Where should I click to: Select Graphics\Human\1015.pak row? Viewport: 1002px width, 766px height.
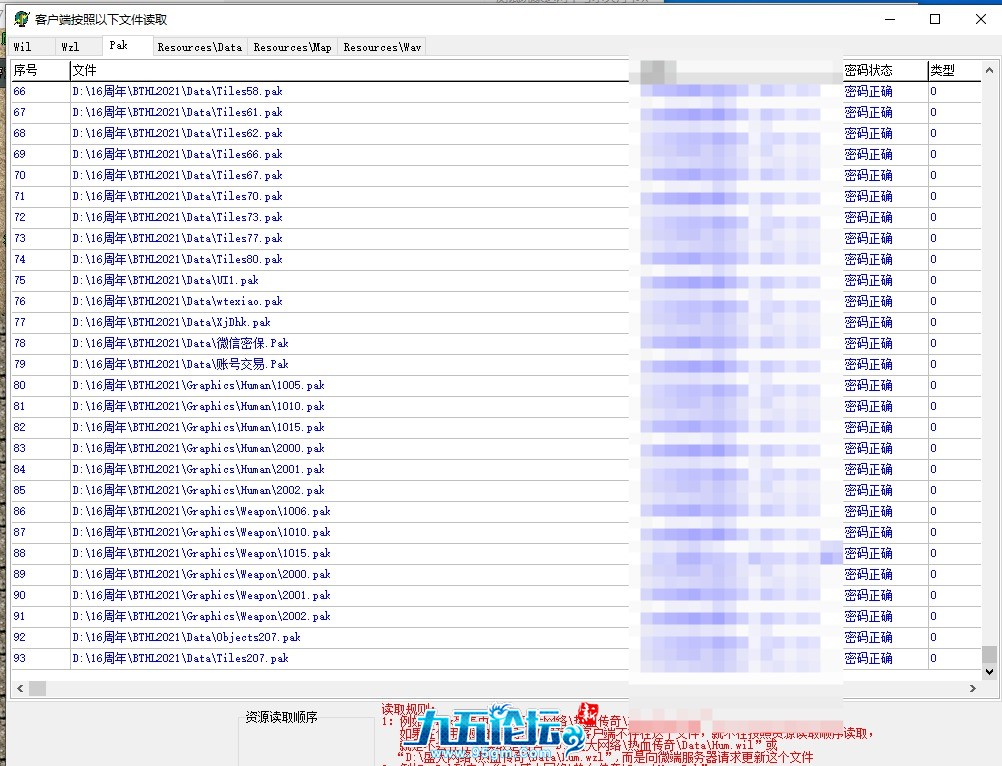pyautogui.click(x=496, y=427)
